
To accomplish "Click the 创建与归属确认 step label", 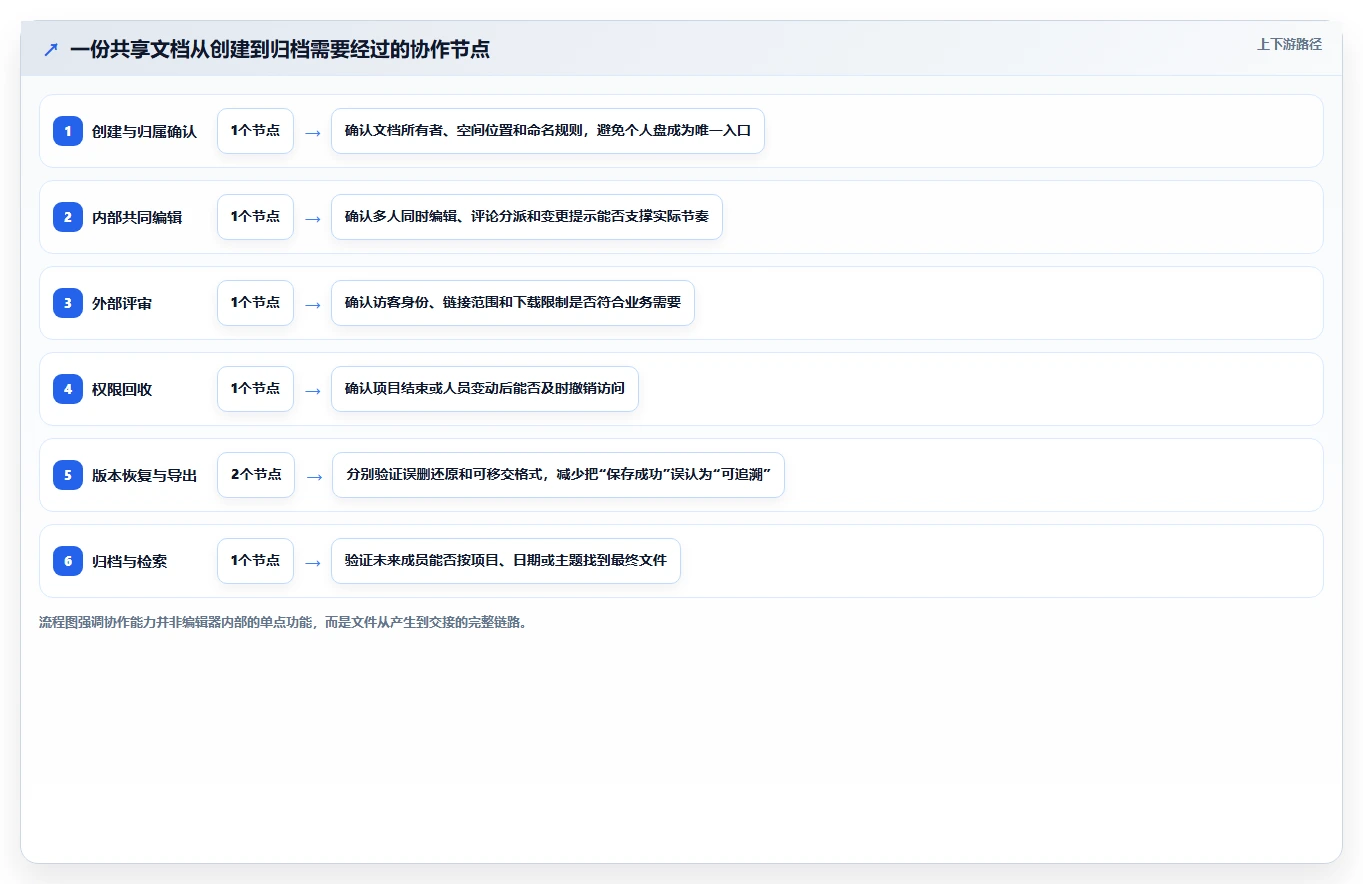I will pyautogui.click(x=144, y=132).
